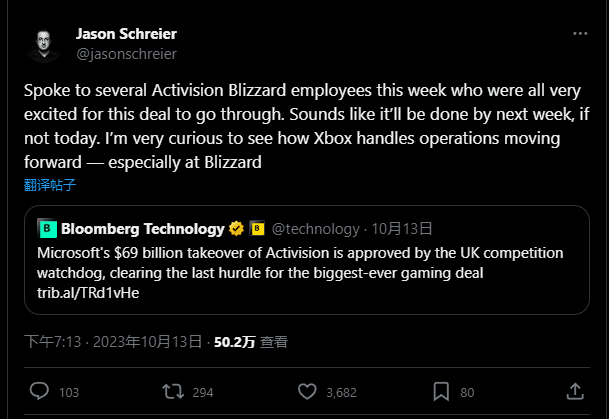The height and width of the screenshot is (419, 609).
Task: Open Jason Schreier's profile avatar
Action: click(42, 43)
